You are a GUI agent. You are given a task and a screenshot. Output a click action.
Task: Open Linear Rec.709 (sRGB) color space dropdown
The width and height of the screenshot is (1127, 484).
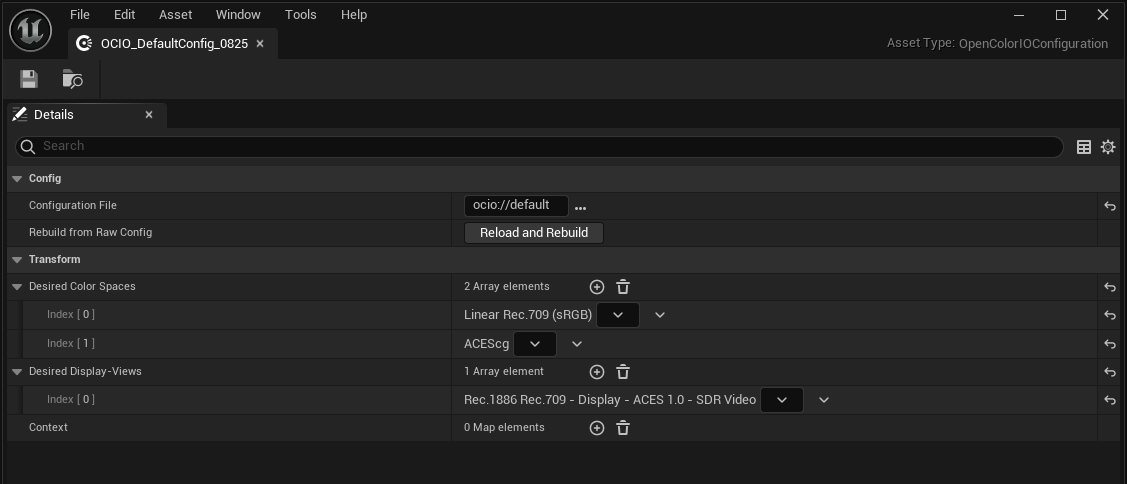[618, 315]
